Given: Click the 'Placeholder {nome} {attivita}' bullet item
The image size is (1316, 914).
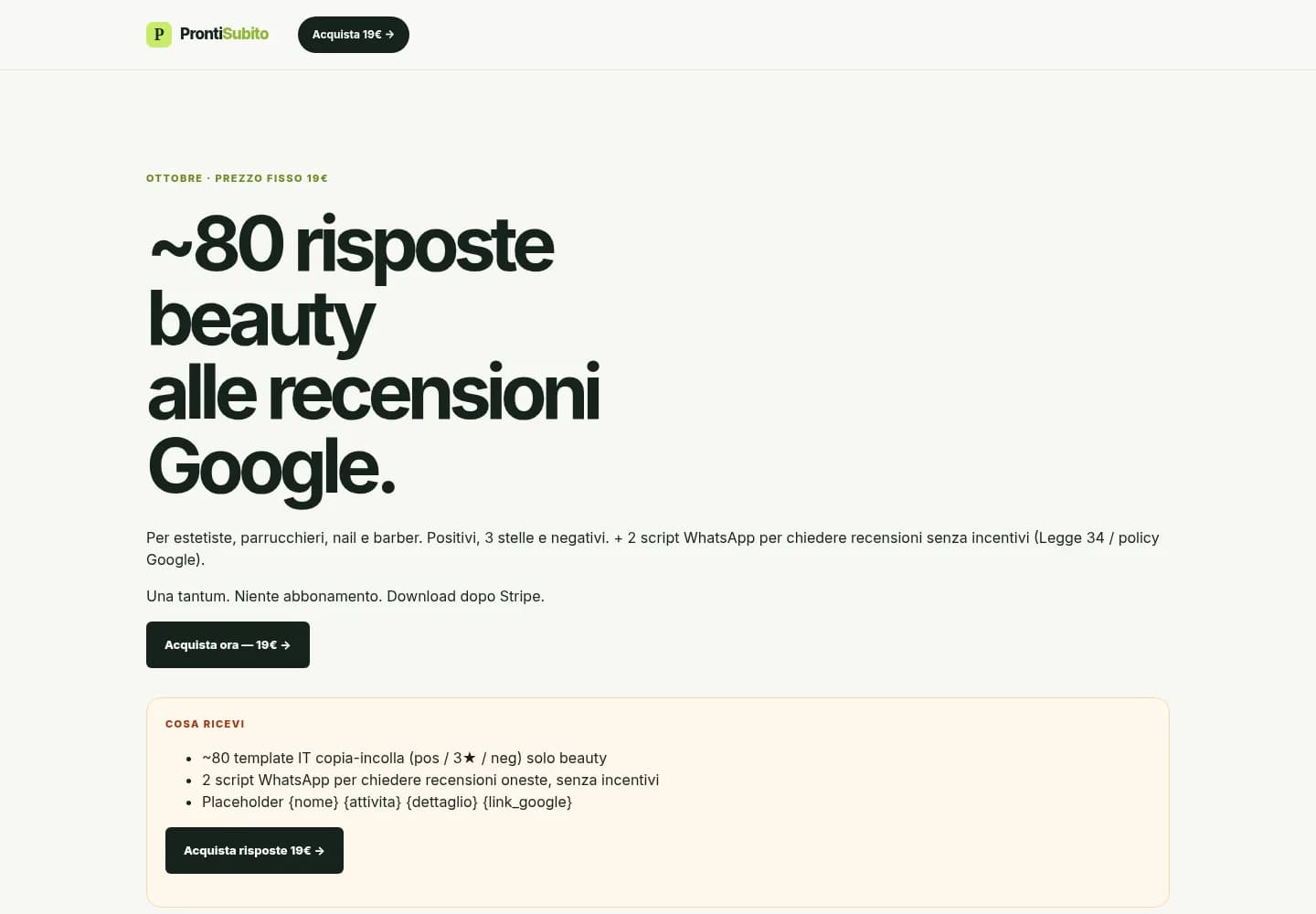Looking at the screenshot, I should pyautogui.click(x=387, y=802).
